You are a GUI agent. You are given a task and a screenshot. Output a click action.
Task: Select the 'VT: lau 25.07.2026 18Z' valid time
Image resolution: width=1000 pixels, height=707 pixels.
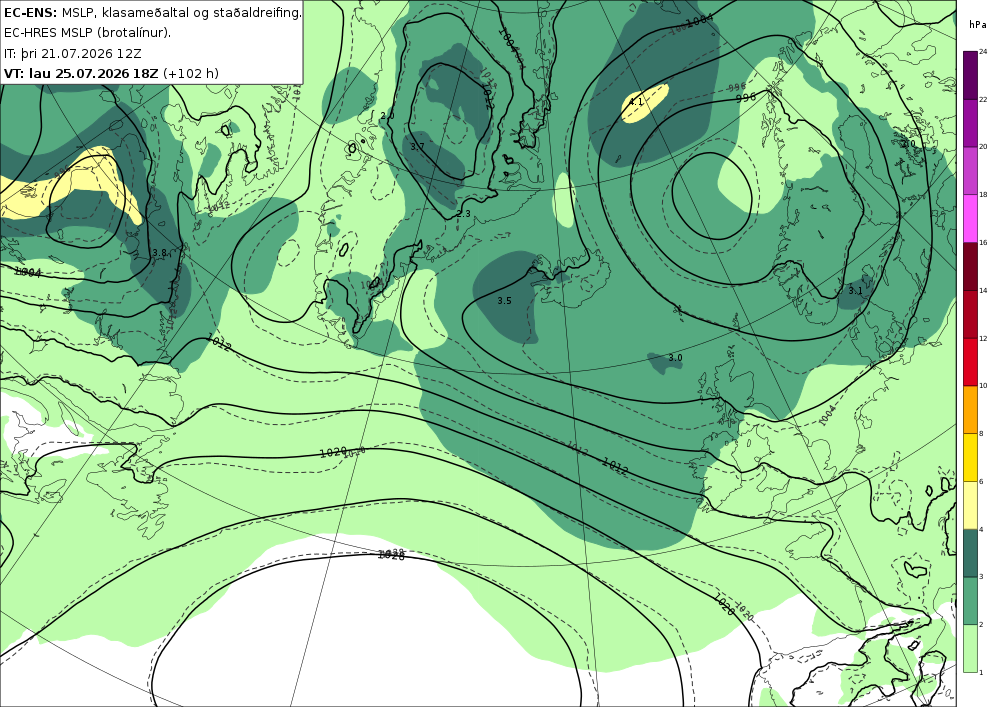click(81, 73)
